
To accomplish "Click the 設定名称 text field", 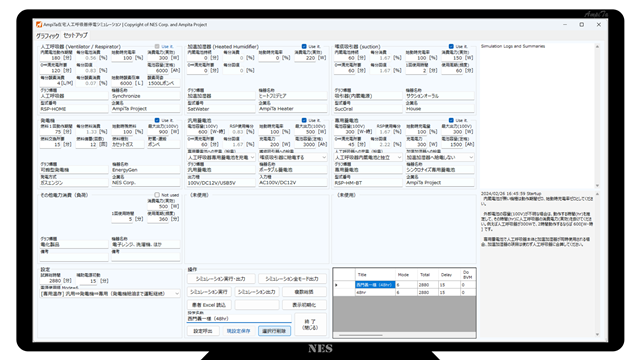I will pyautogui.click(x=239, y=318).
